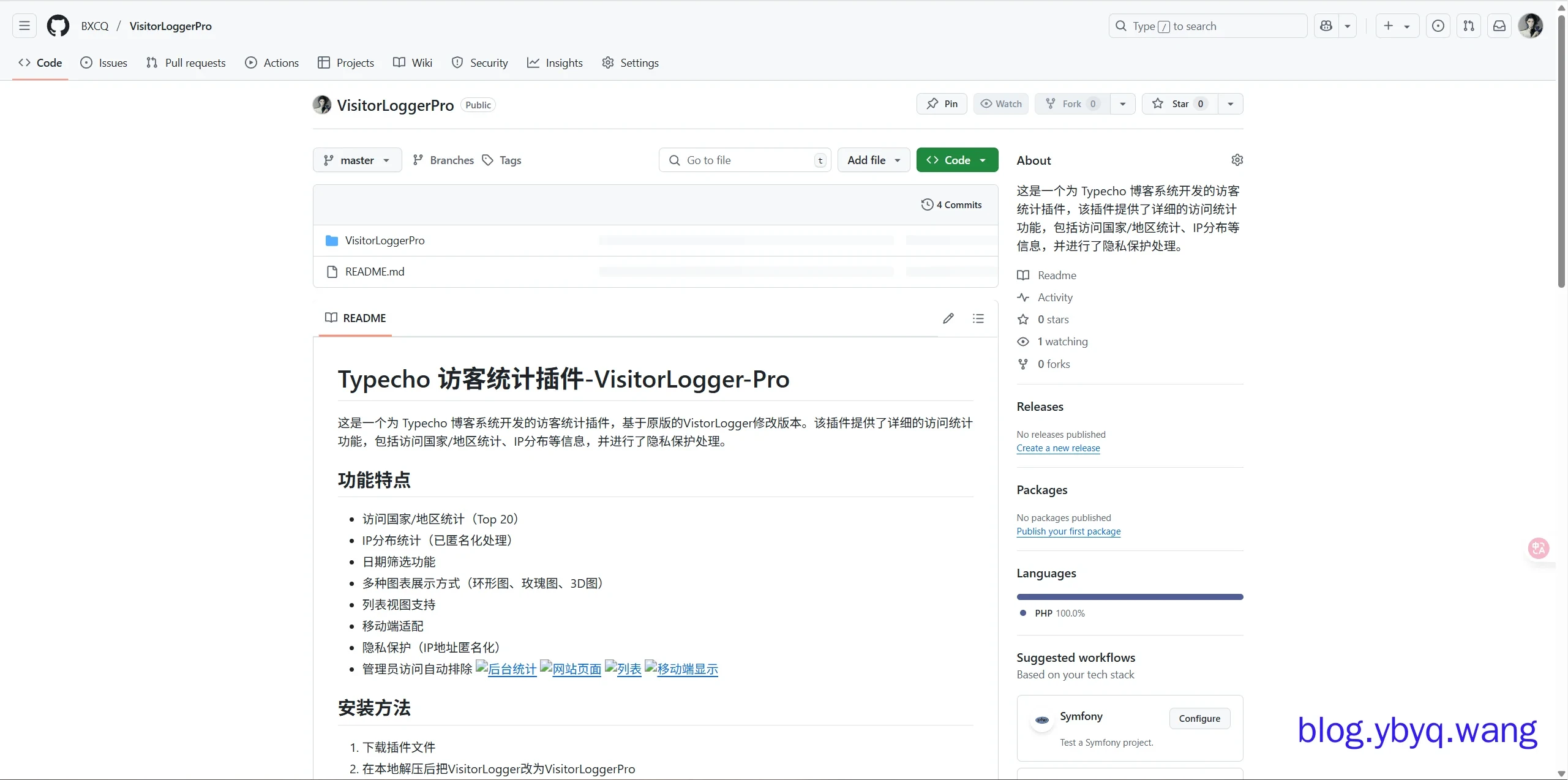Open the Activity link in About
The image size is (1568, 780).
1045,297
